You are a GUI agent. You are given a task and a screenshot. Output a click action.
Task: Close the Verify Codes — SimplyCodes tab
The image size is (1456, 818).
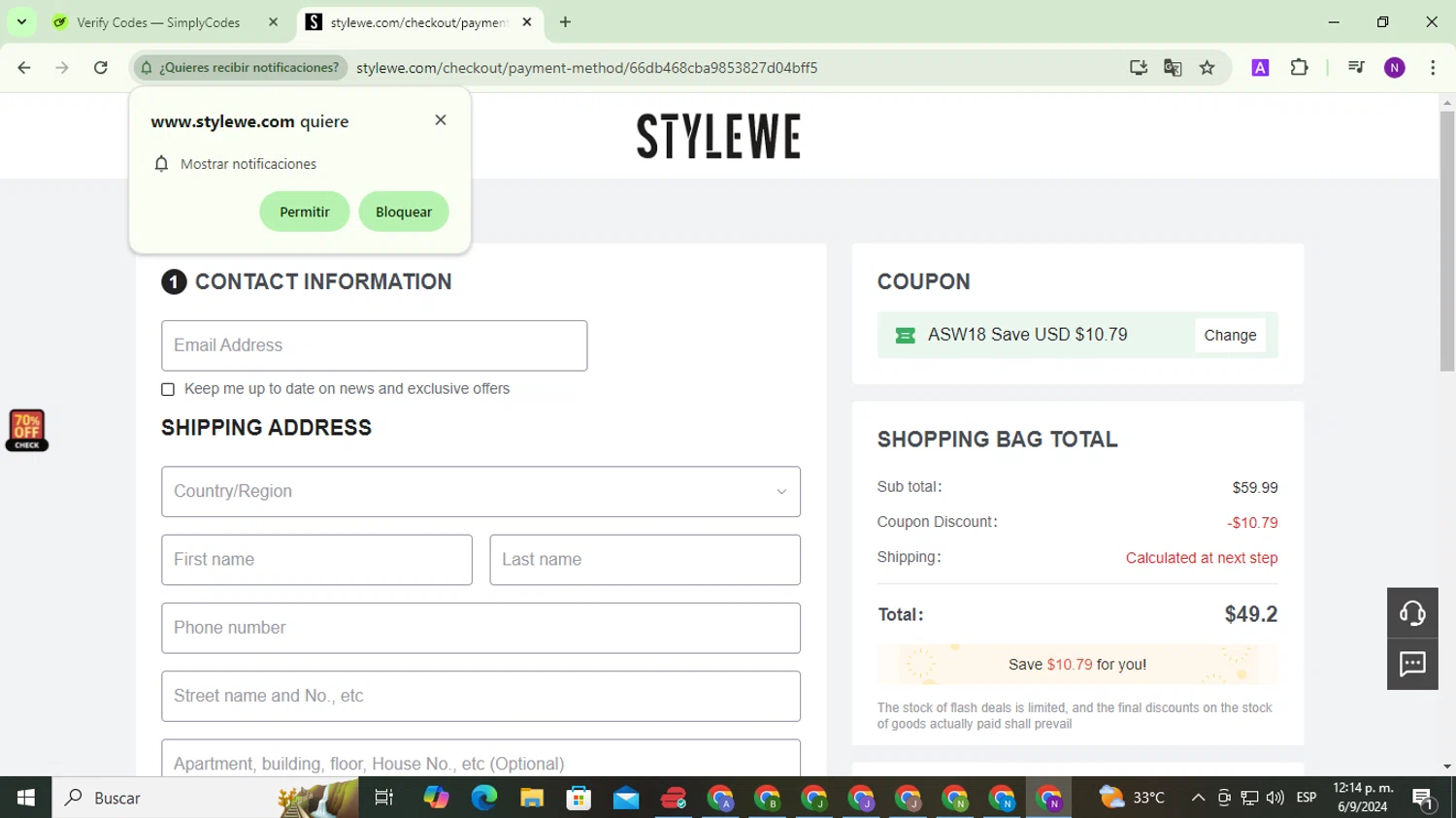[273, 22]
